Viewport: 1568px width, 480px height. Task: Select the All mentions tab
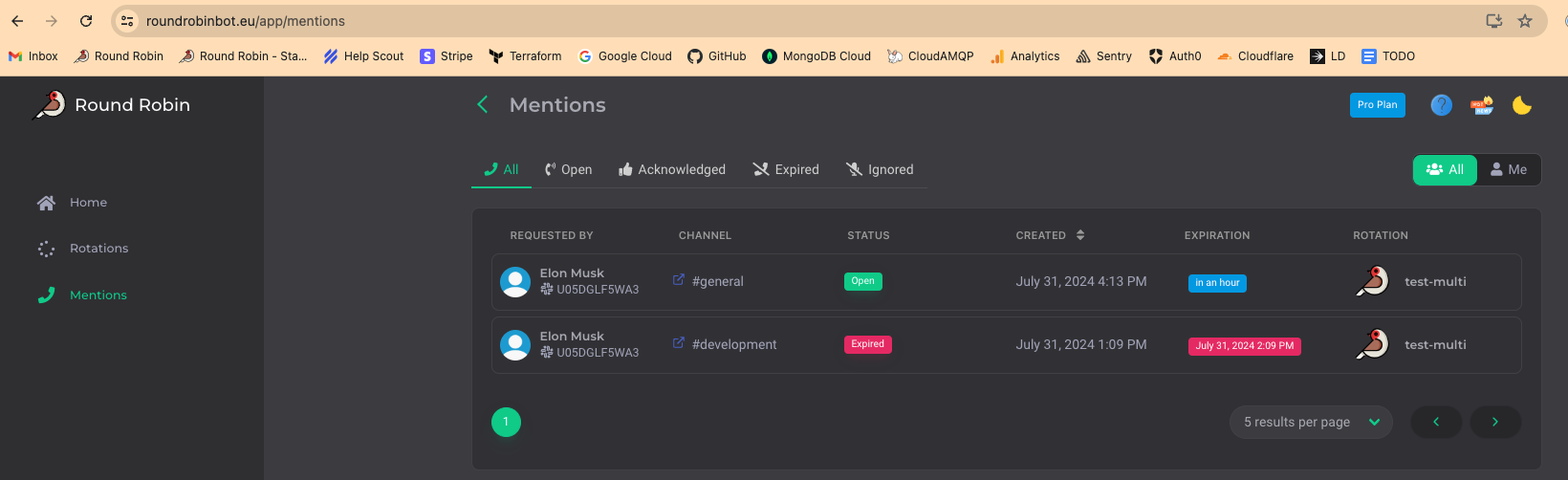pyautogui.click(x=501, y=169)
